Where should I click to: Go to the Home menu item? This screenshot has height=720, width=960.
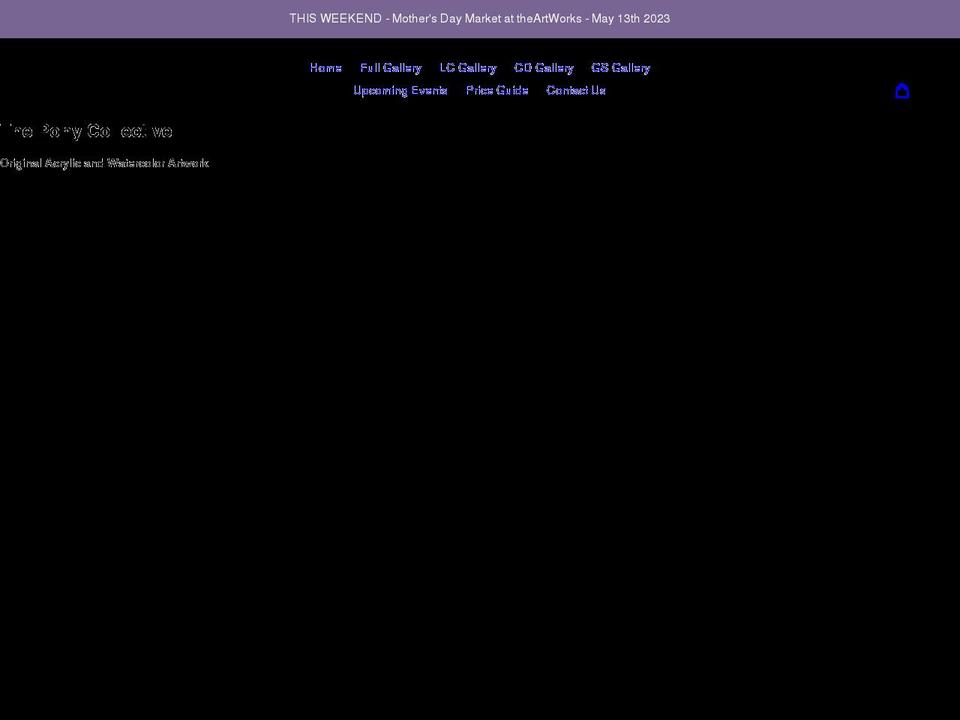click(x=326, y=68)
